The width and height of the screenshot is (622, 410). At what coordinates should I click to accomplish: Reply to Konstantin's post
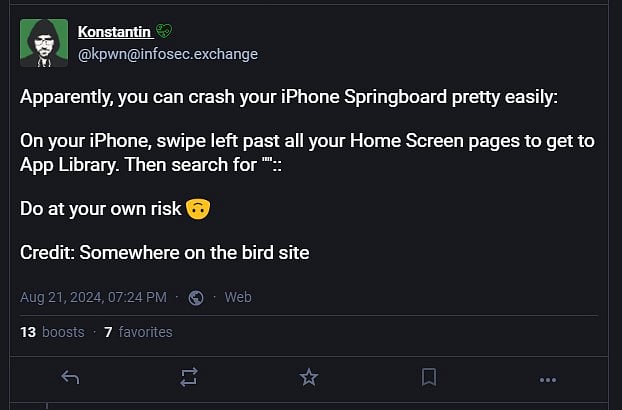(x=70, y=377)
